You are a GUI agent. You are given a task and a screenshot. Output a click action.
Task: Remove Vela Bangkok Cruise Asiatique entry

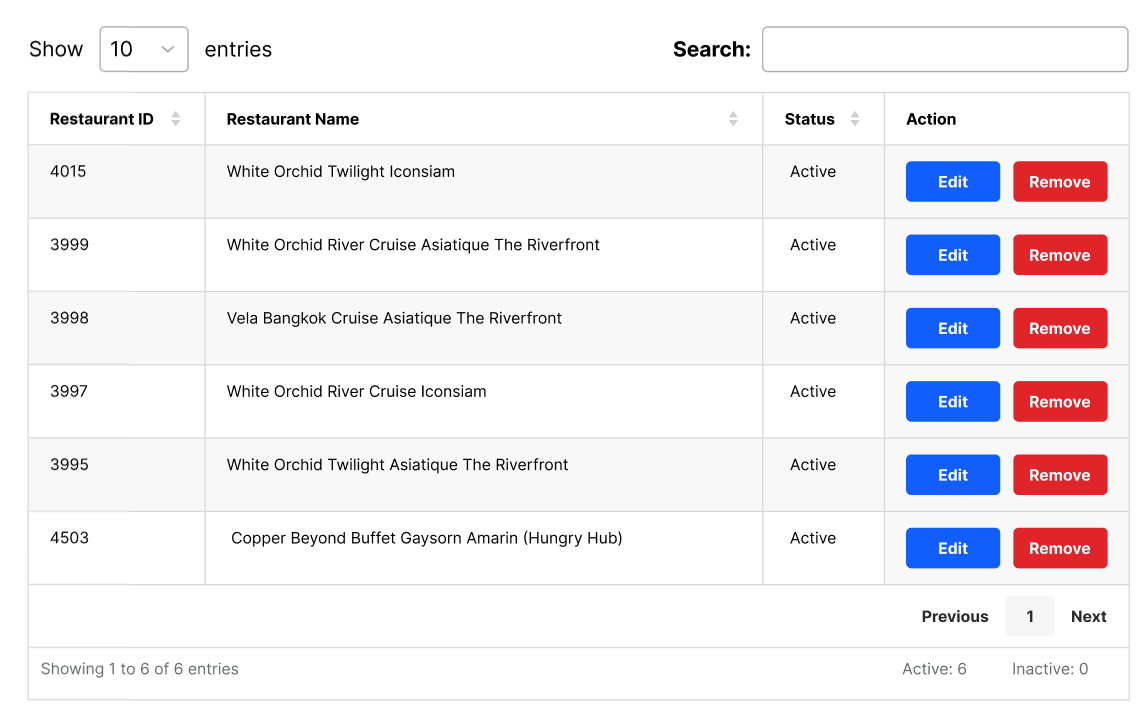pyautogui.click(x=1059, y=328)
